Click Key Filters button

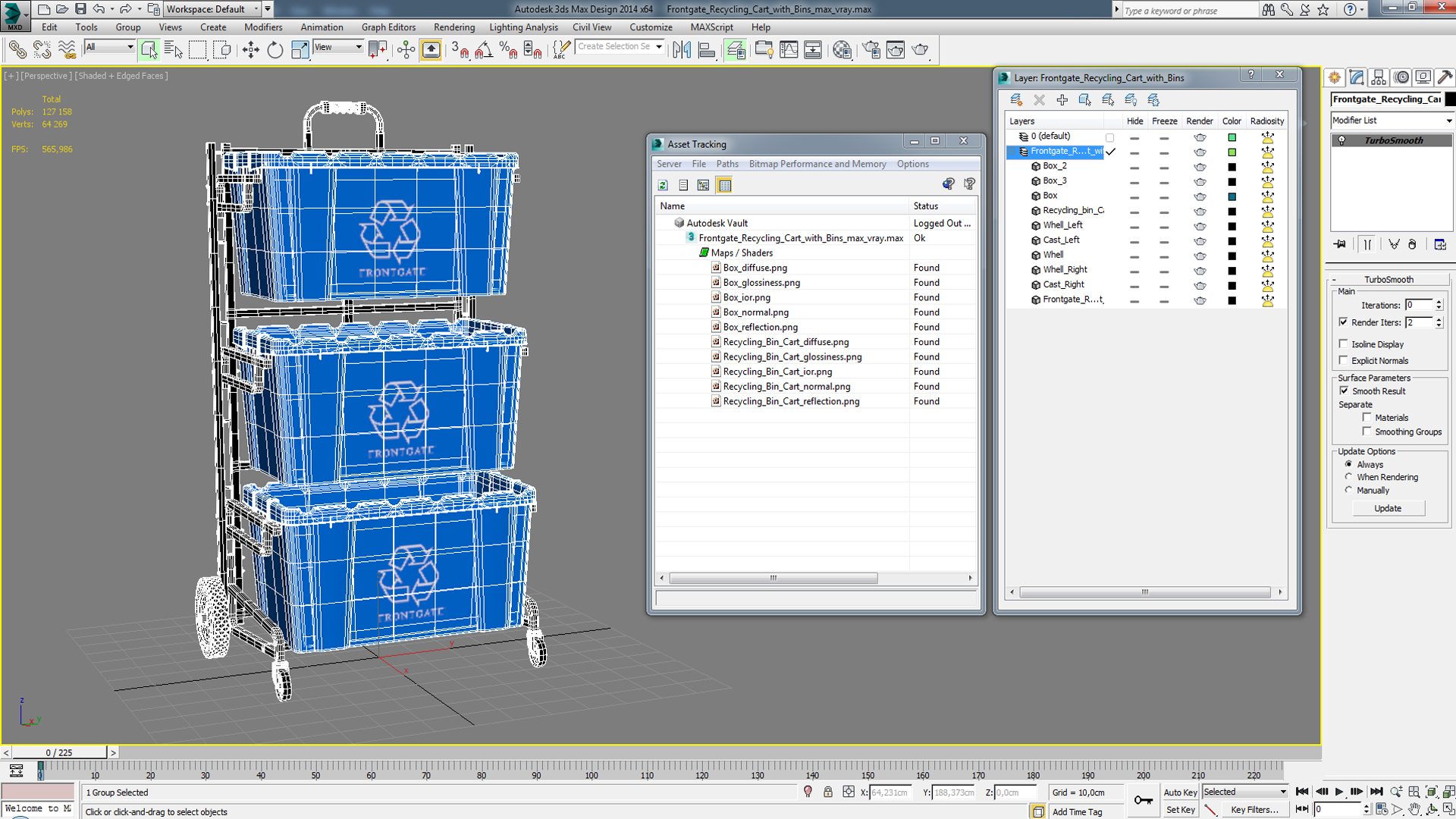[x=1254, y=810]
